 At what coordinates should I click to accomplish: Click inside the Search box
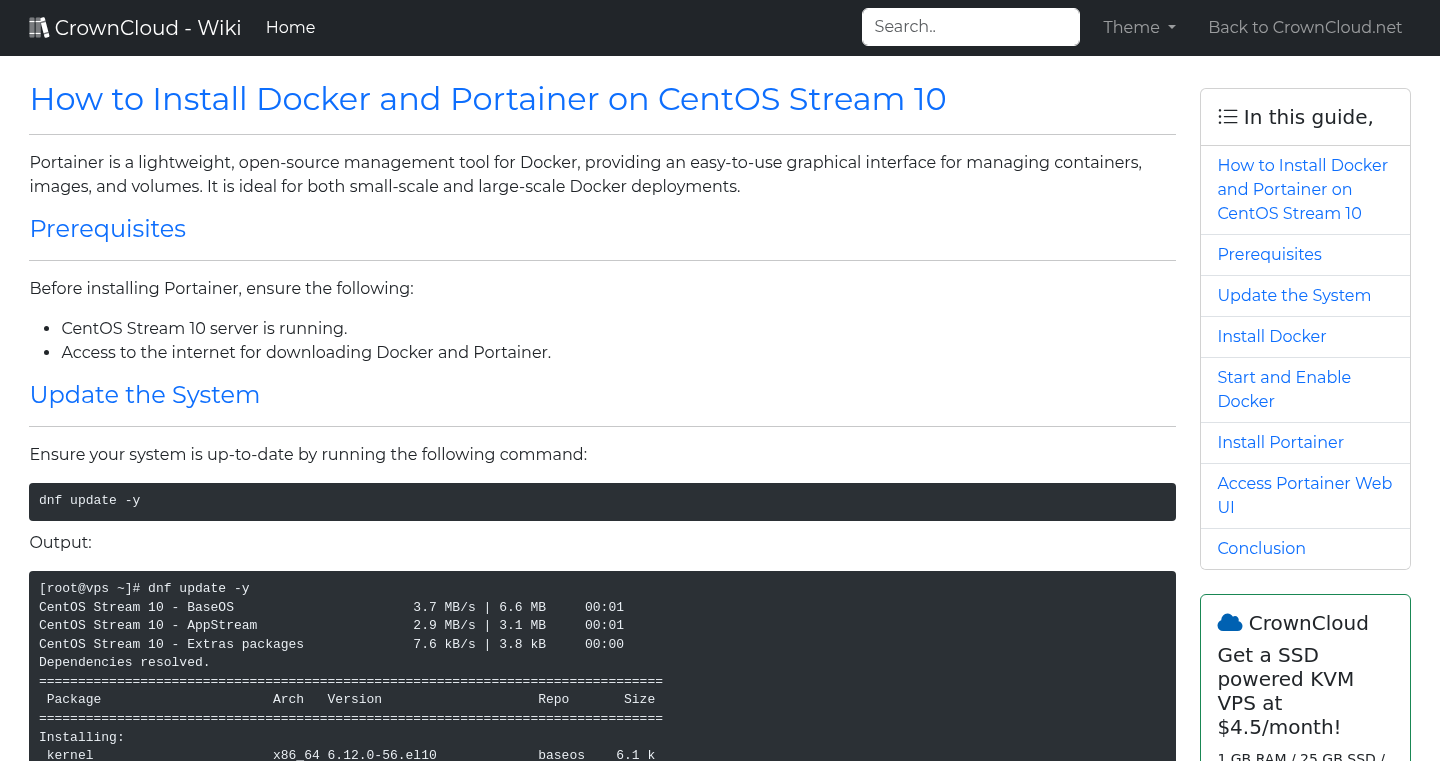[969, 27]
